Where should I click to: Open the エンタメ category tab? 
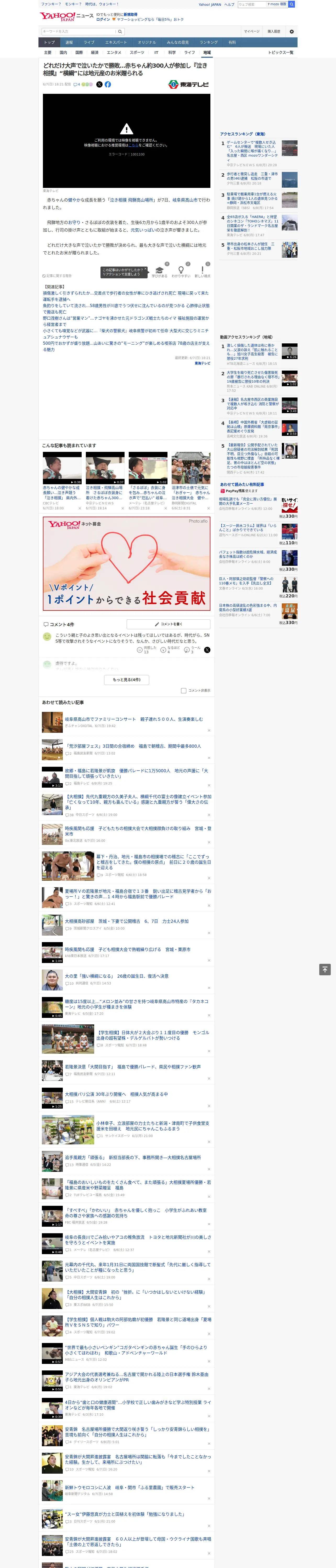tap(114, 52)
